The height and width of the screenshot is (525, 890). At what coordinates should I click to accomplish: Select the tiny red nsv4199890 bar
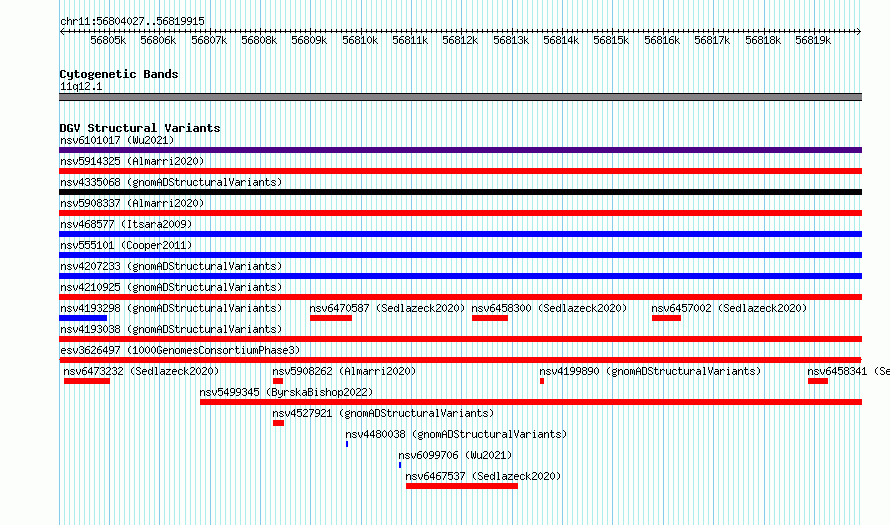(x=542, y=381)
